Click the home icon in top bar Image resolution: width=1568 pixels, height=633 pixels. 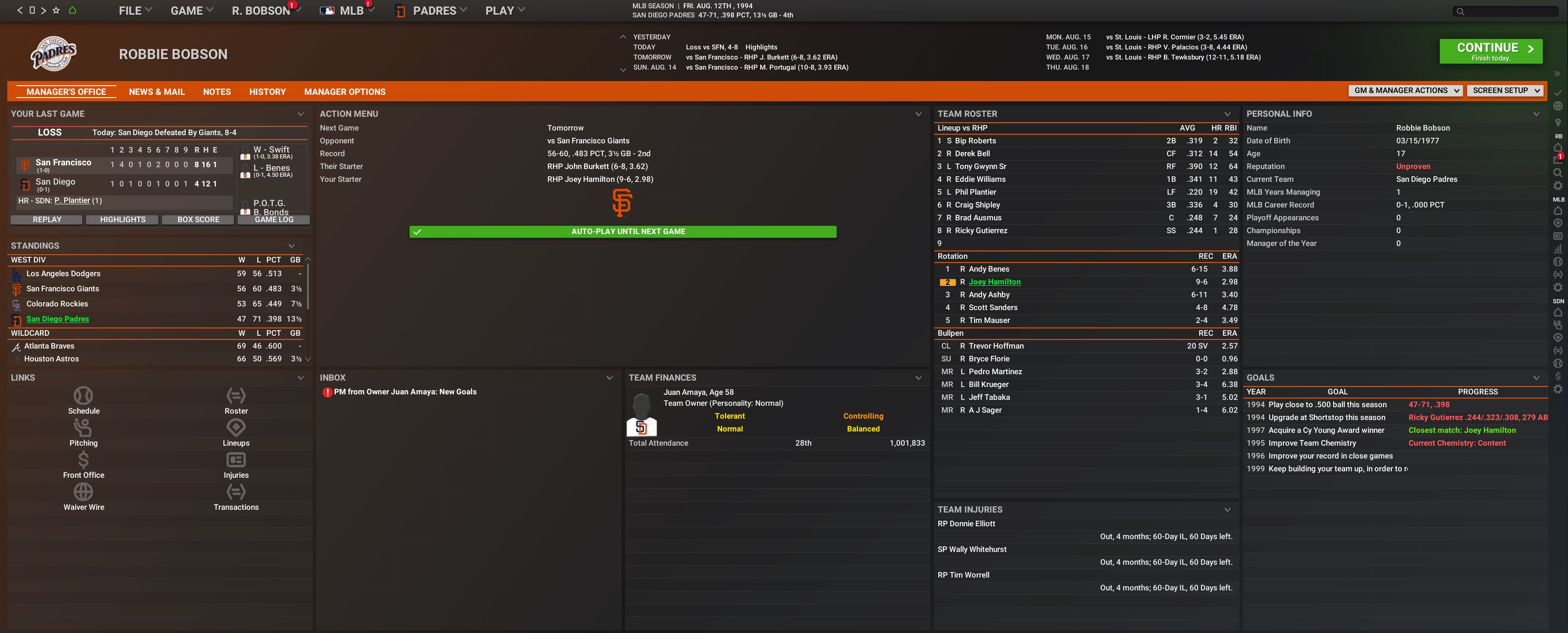[x=72, y=11]
